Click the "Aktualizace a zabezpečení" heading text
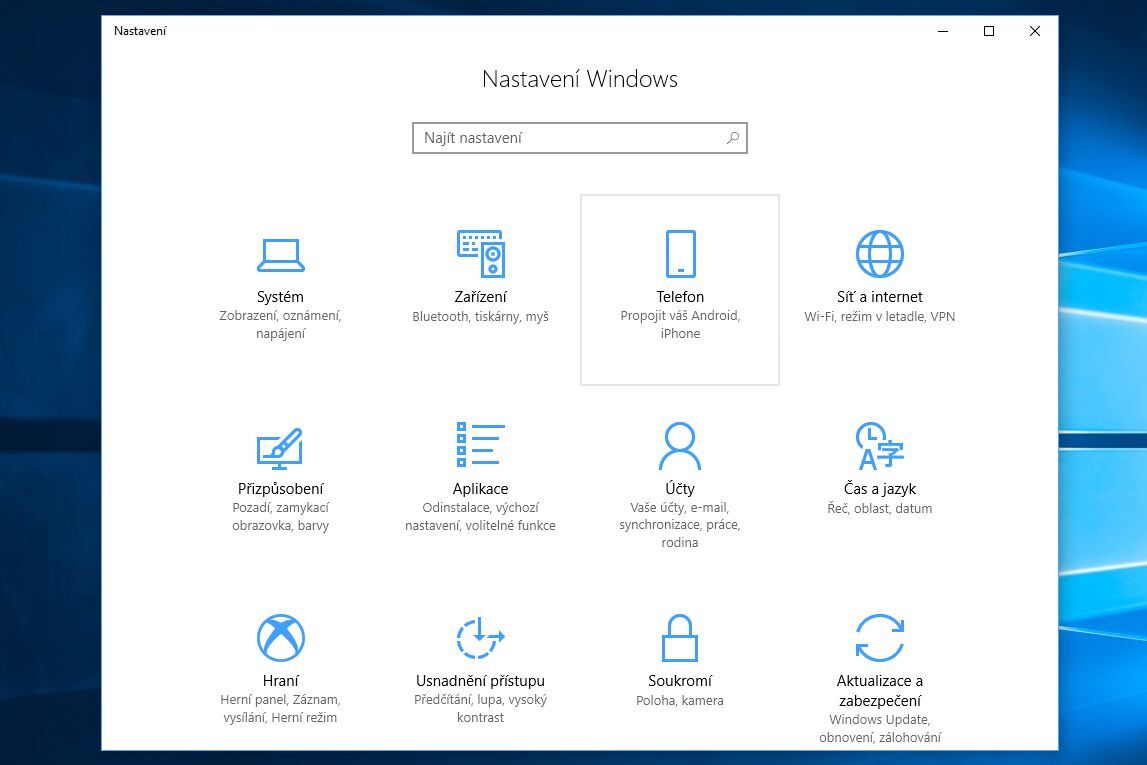1147x765 pixels. [x=880, y=690]
